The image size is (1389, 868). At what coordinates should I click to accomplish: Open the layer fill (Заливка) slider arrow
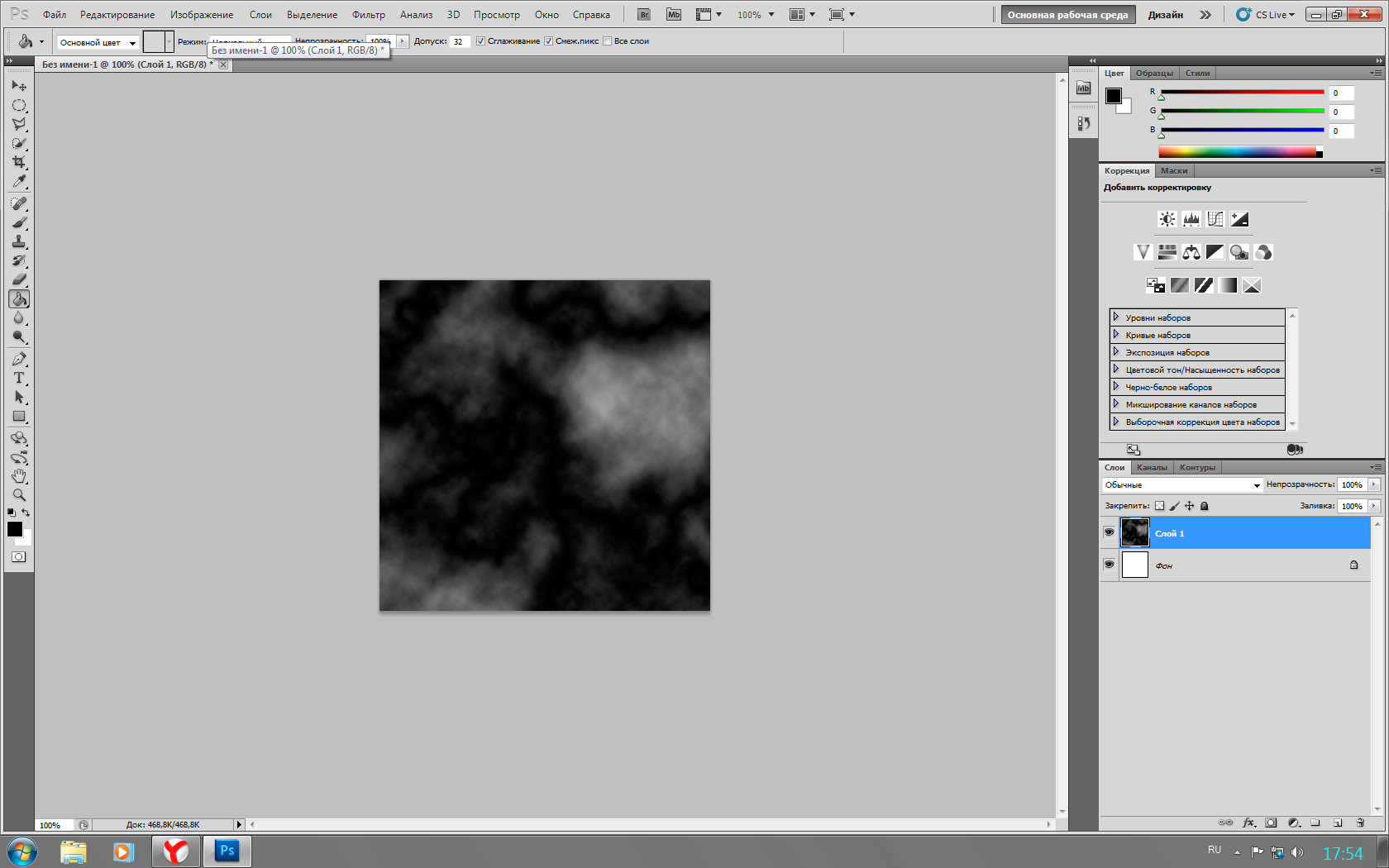tap(1374, 506)
